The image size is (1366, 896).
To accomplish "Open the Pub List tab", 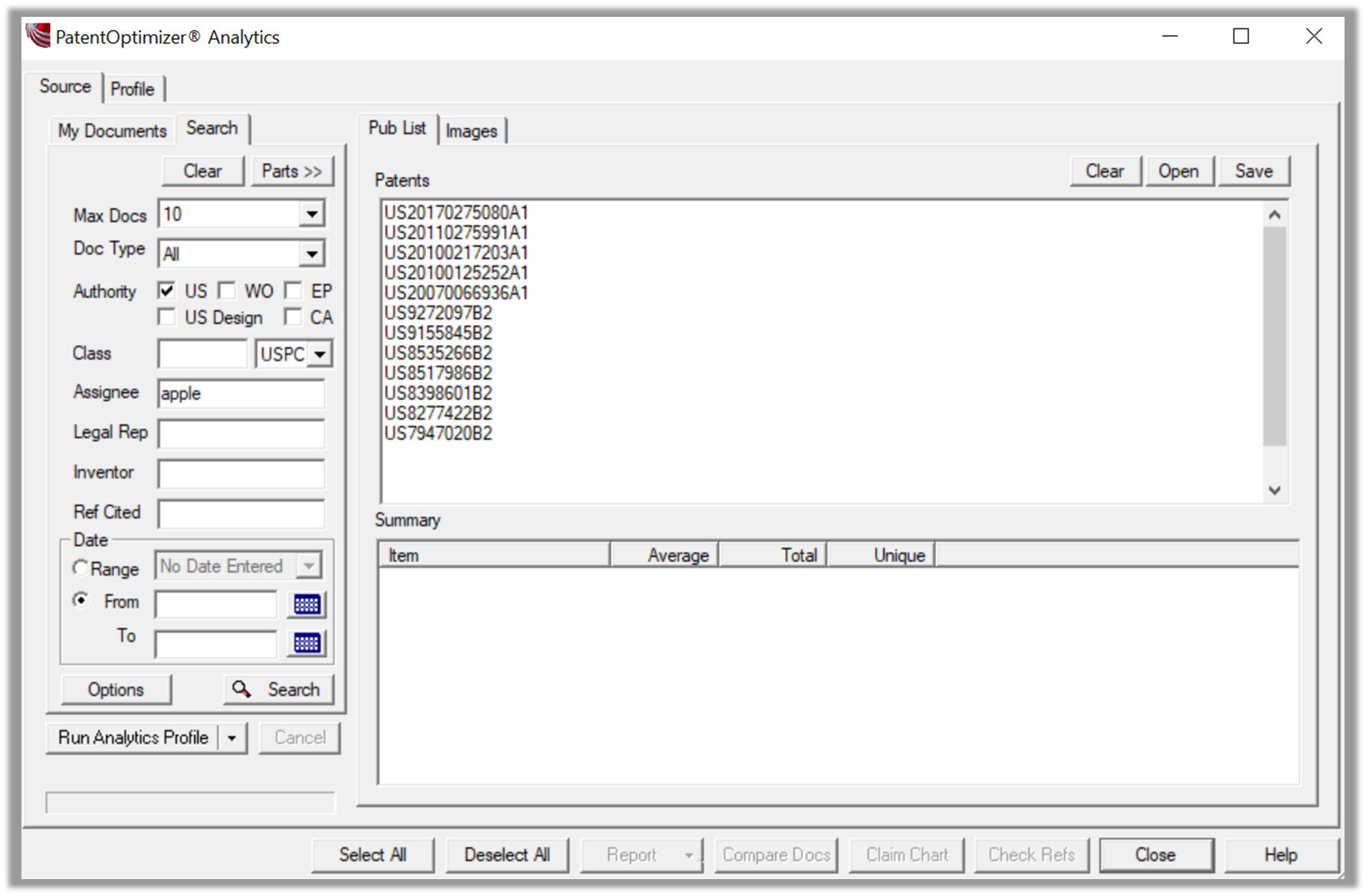I will point(397,128).
